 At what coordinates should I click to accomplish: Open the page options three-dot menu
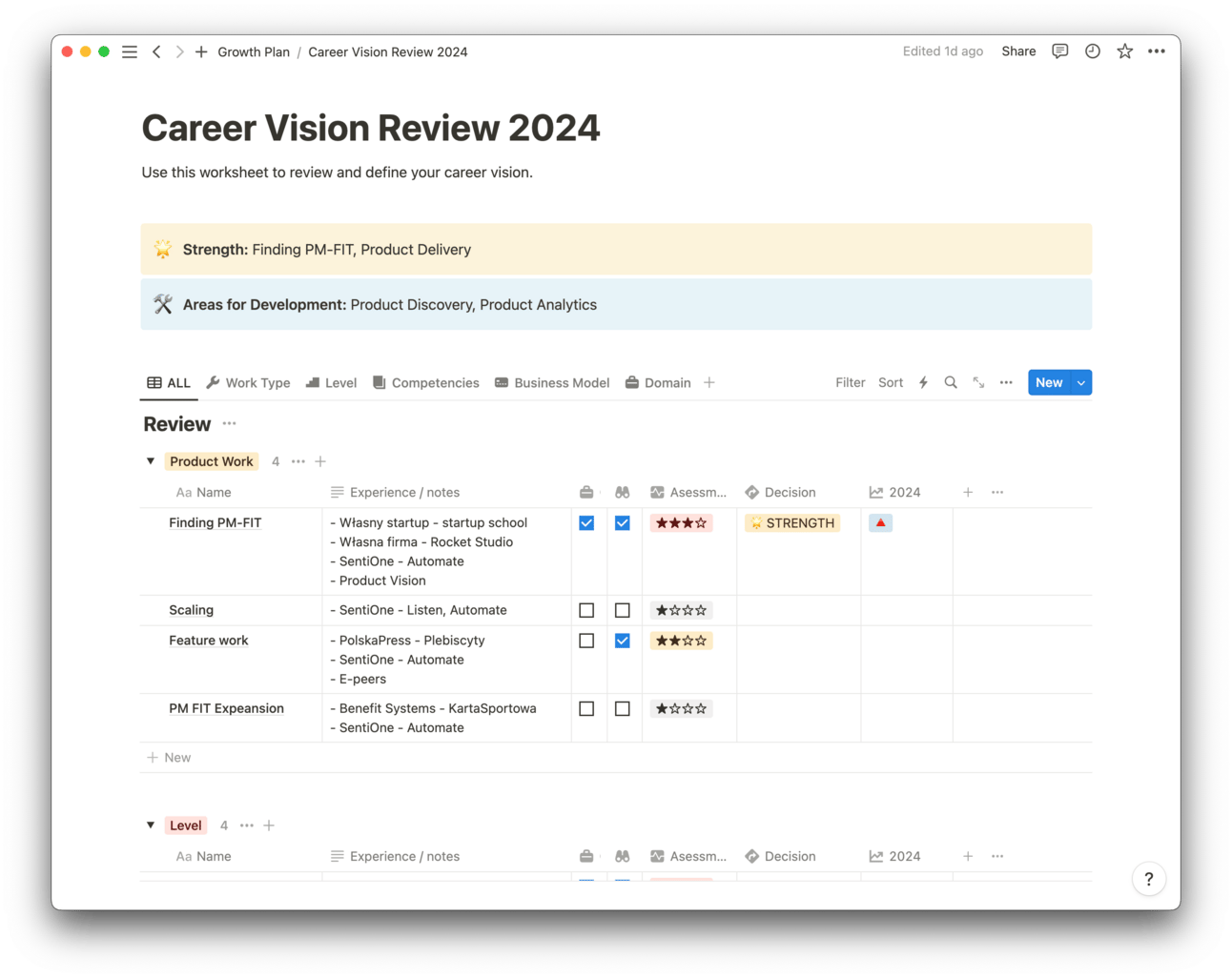[x=1157, y=51]
